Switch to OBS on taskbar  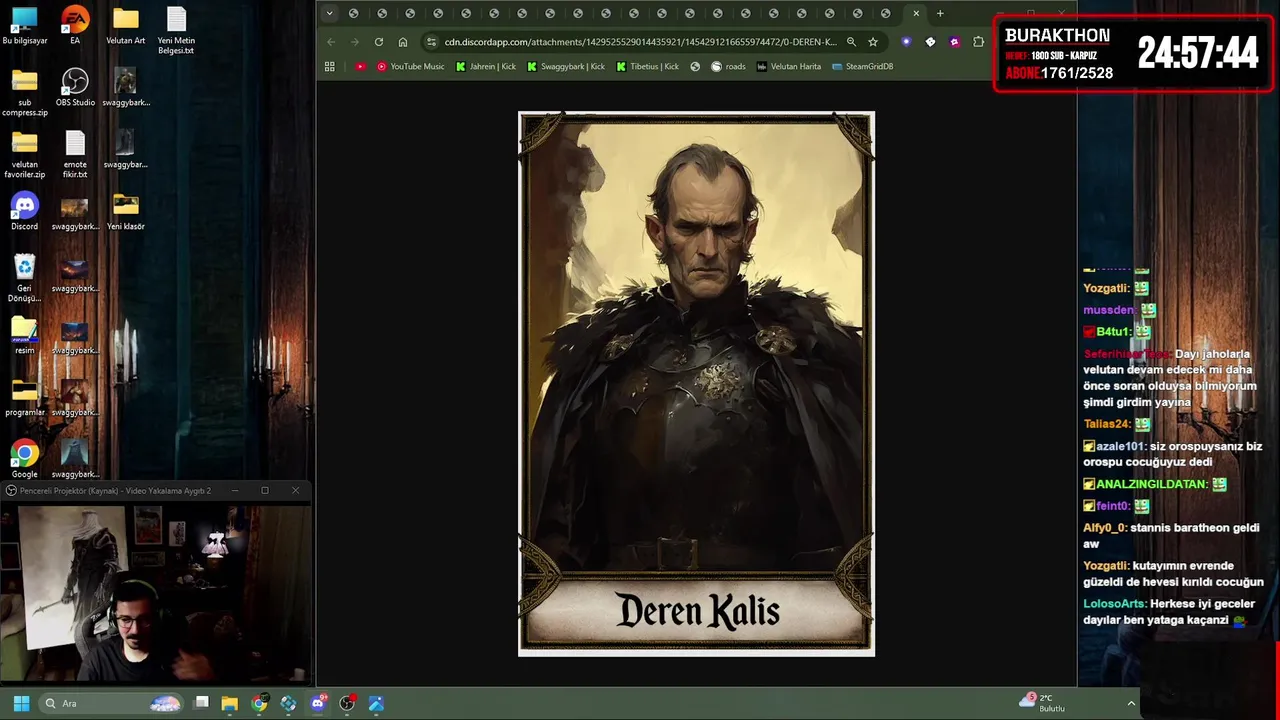(x=347, y=703)
